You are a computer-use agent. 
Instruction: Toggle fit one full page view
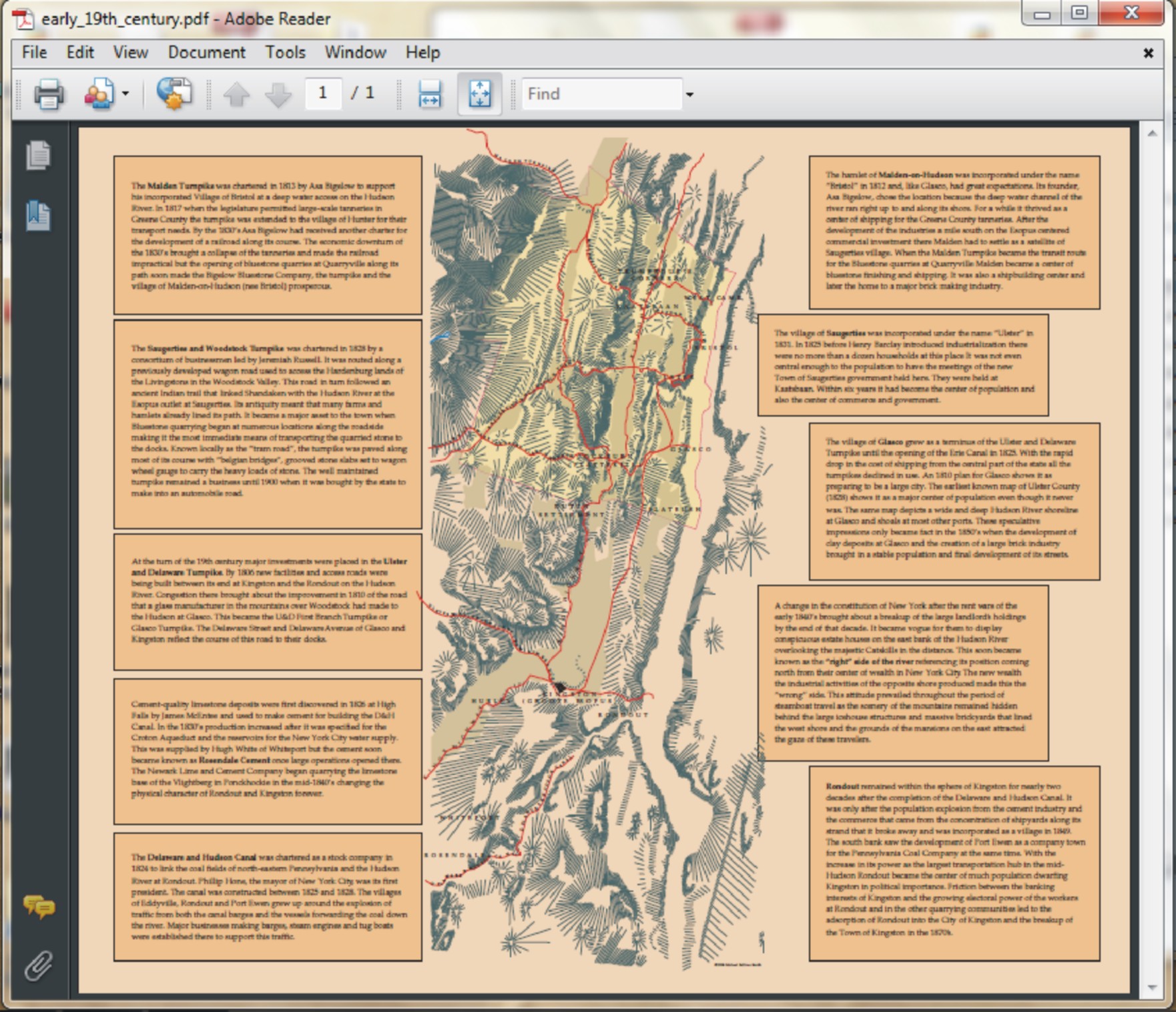[479, 94]
